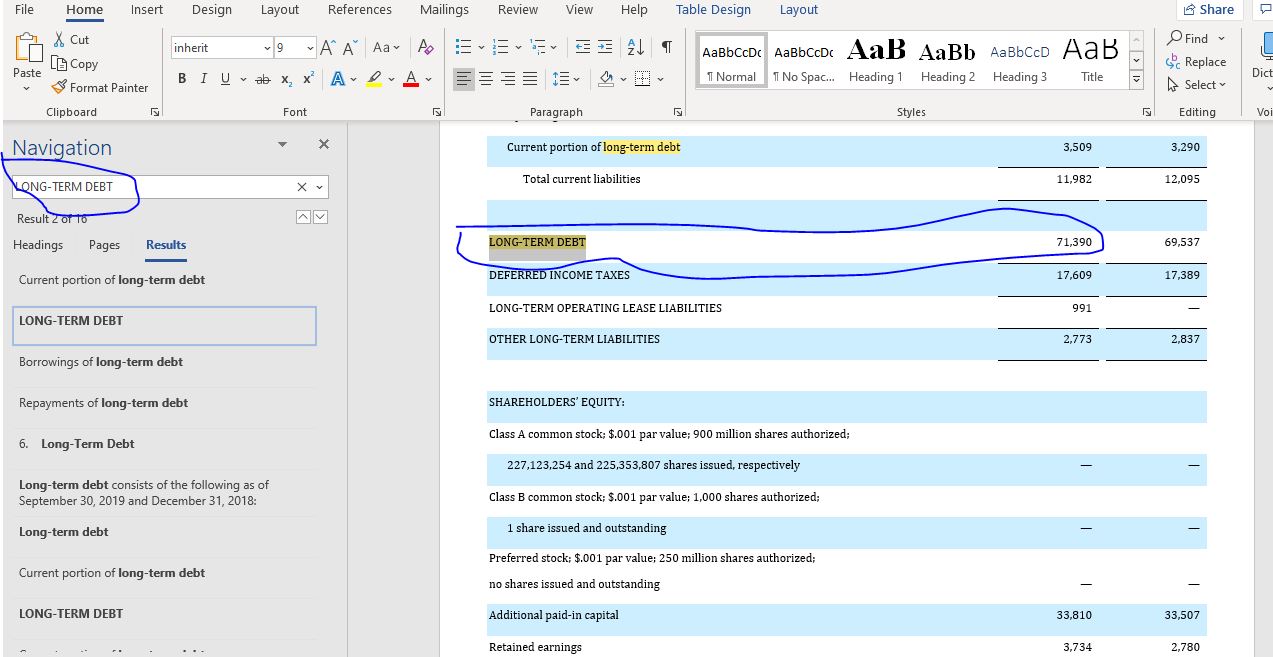The width and height of the screenshot is (1273, 657).
Task: Click the Sort paragraph icon
Action: (x=635, y=48)
